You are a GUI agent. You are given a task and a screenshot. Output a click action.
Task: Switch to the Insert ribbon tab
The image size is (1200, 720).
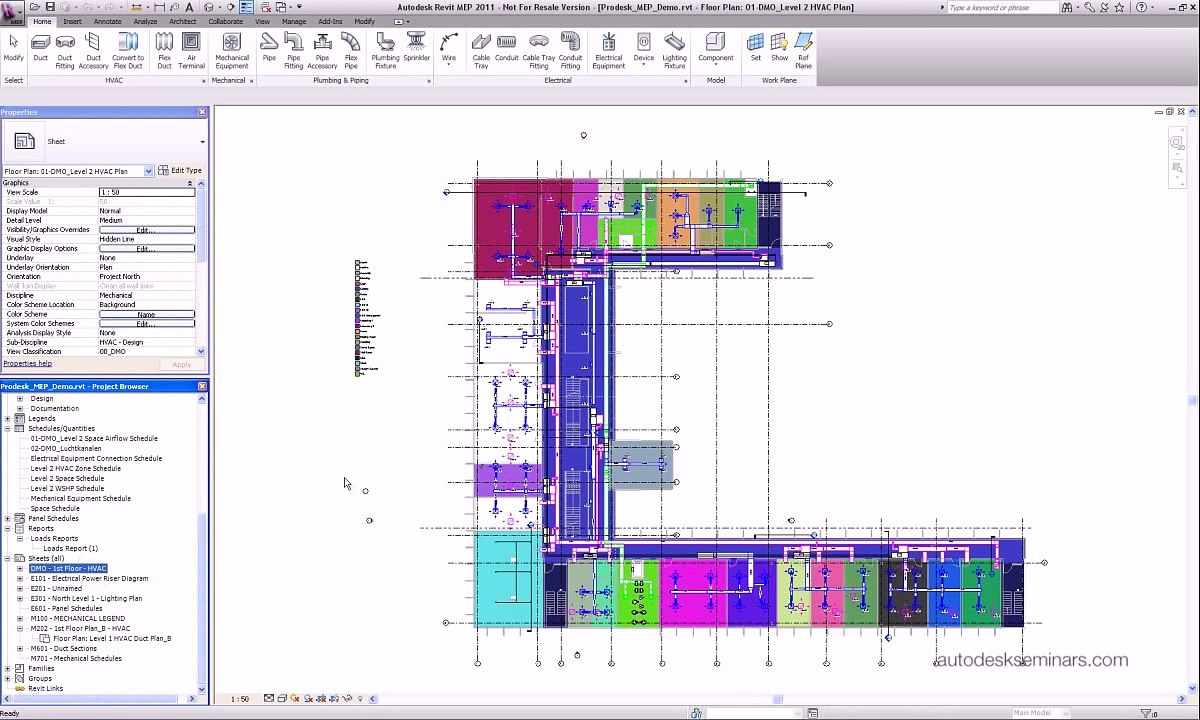[x=73, y=21]
